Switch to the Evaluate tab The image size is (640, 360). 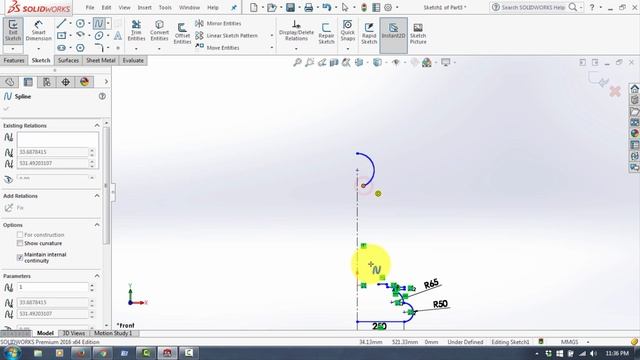[x=133, y=60]
